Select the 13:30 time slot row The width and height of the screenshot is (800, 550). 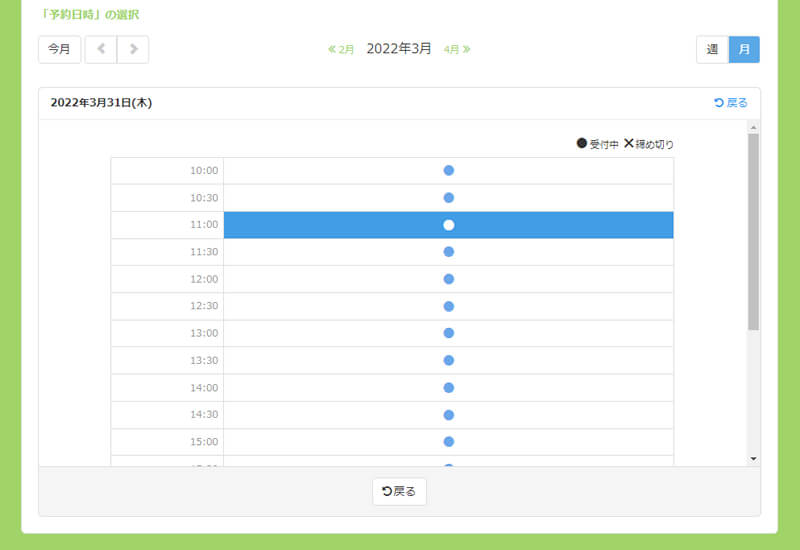coord(449,360)
